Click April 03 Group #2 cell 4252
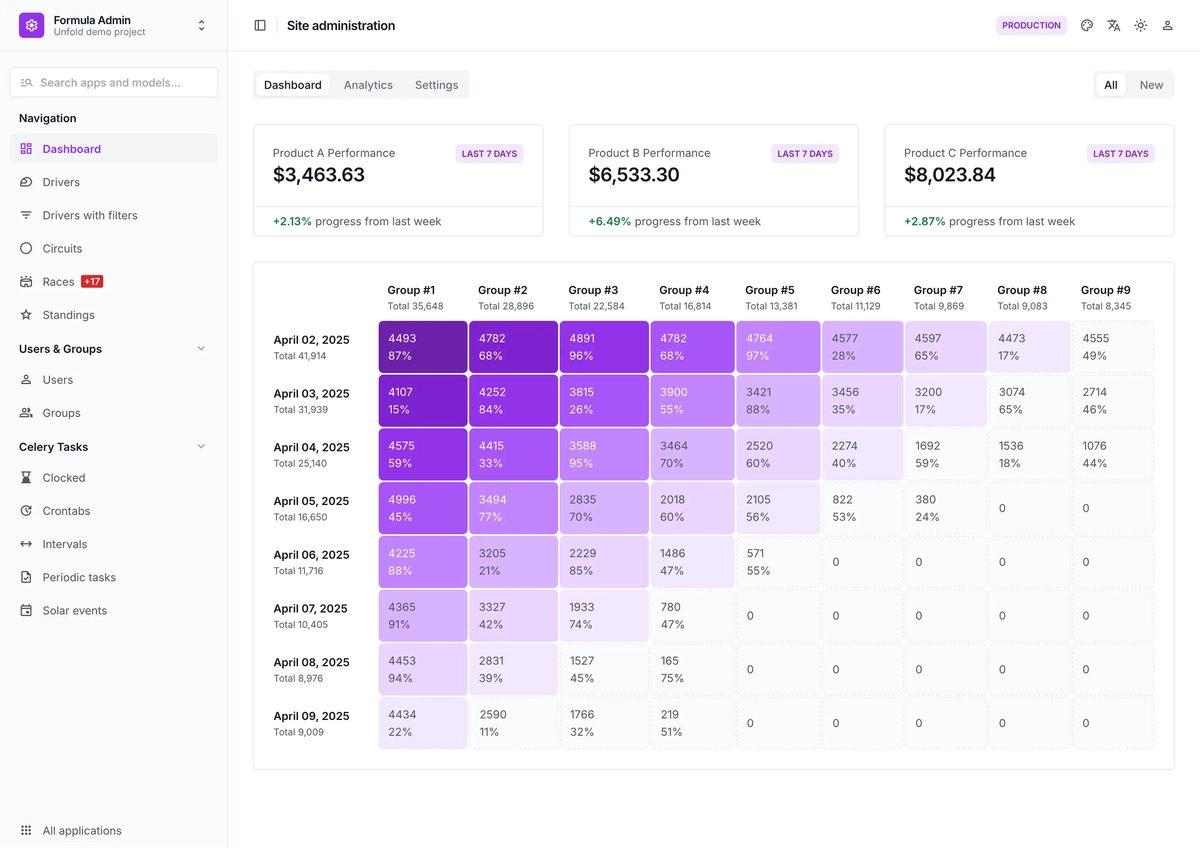Screen dimensions: 1200x848 tap(513, 401)
